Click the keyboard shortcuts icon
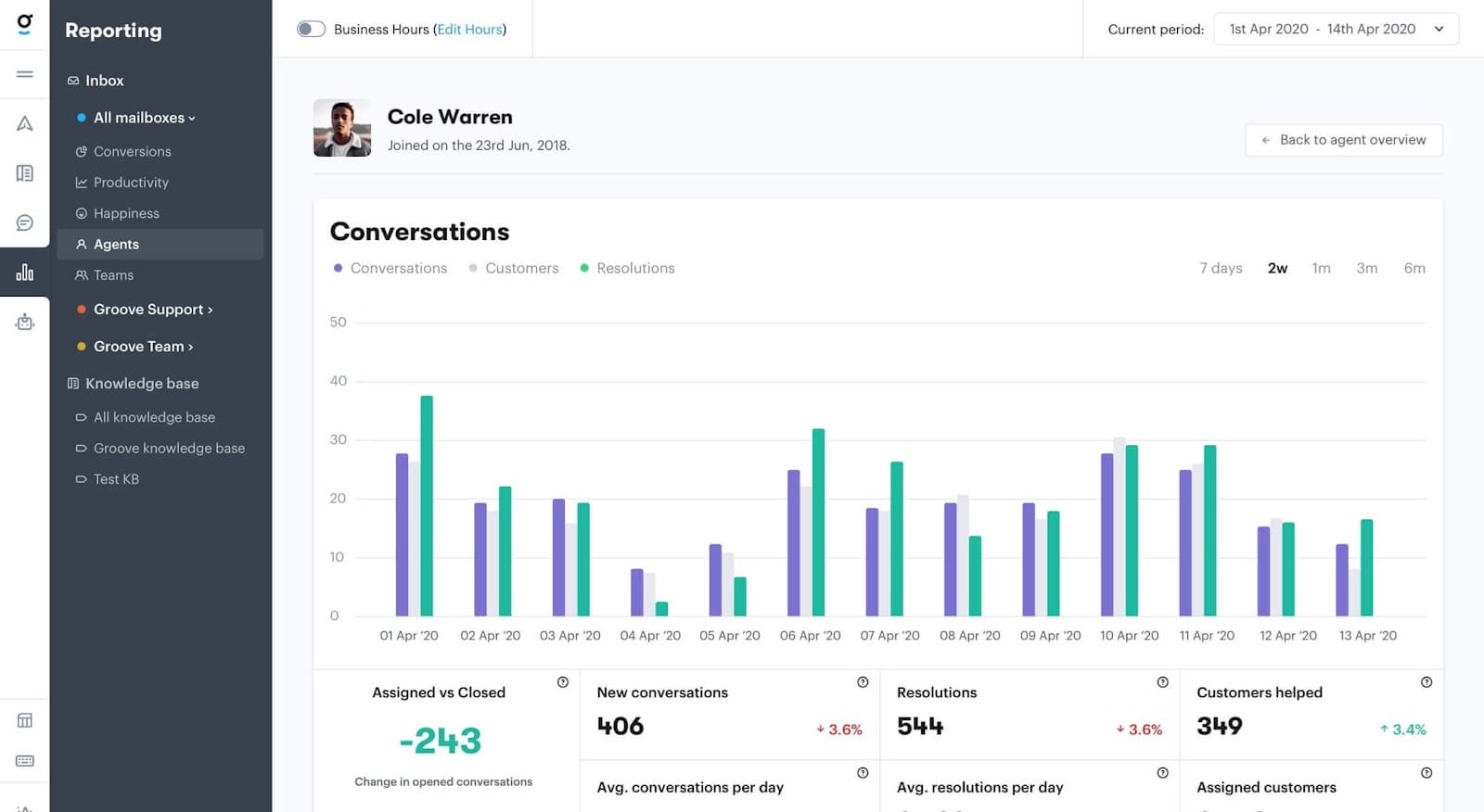The height and width of the screenshot is (812, 1484). click(25, 761)
